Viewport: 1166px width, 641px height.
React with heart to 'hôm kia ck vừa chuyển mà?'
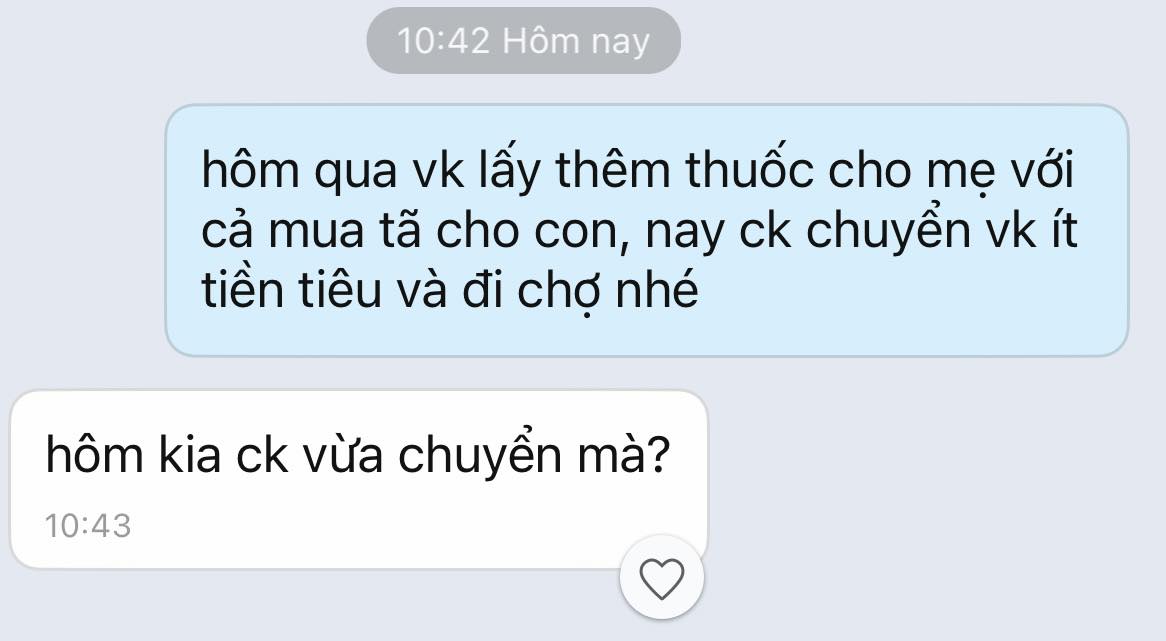tap(662, 578)
